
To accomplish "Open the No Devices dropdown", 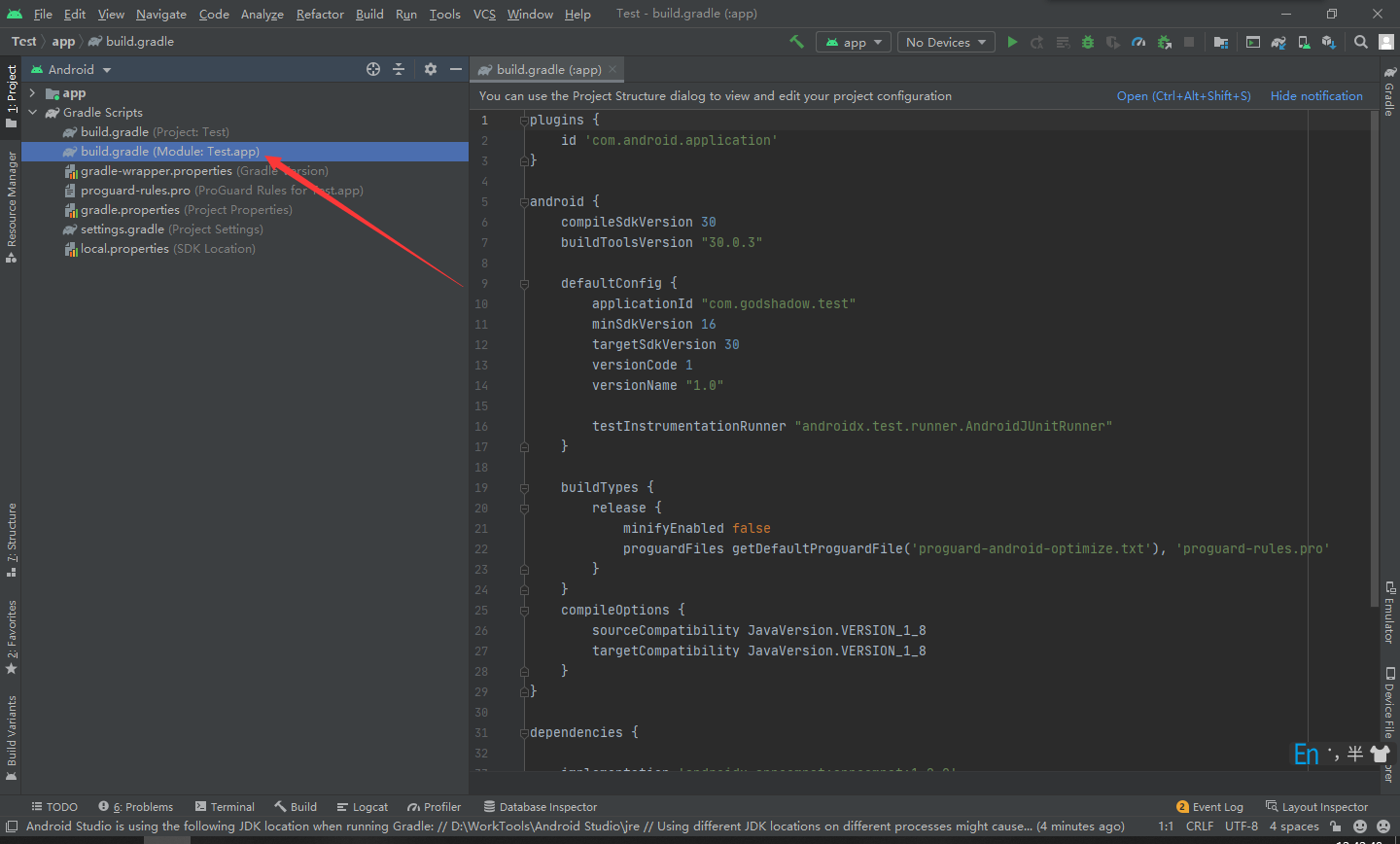I will [x=946, y=42].
